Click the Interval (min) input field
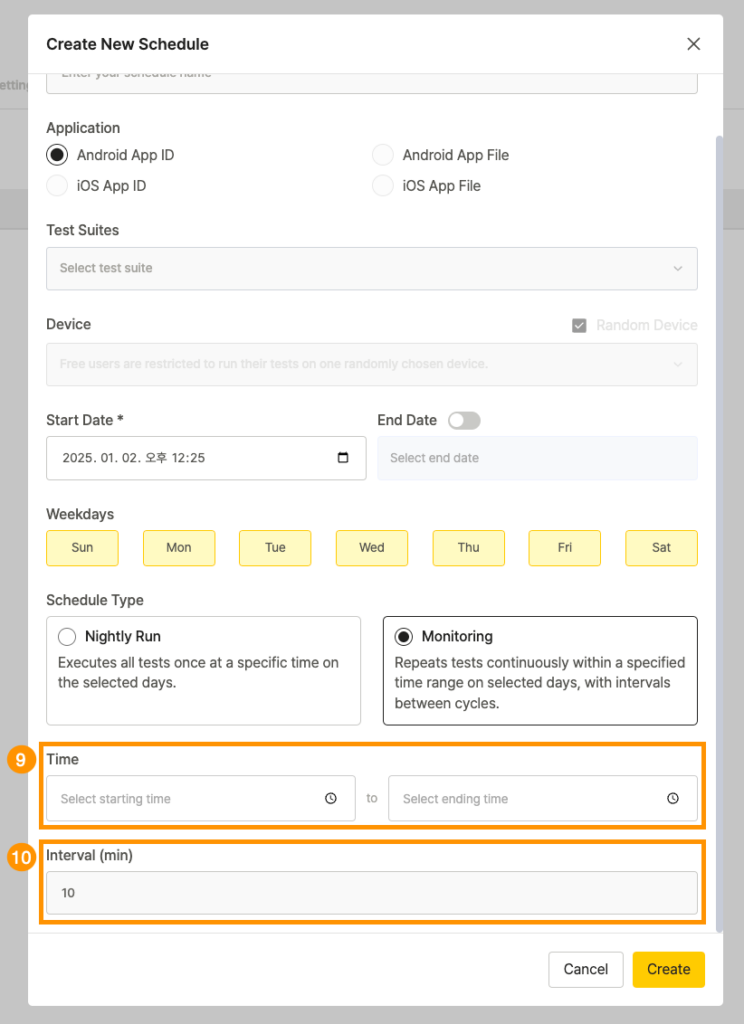The image size is (744, 1024). (x=372, y=893)
